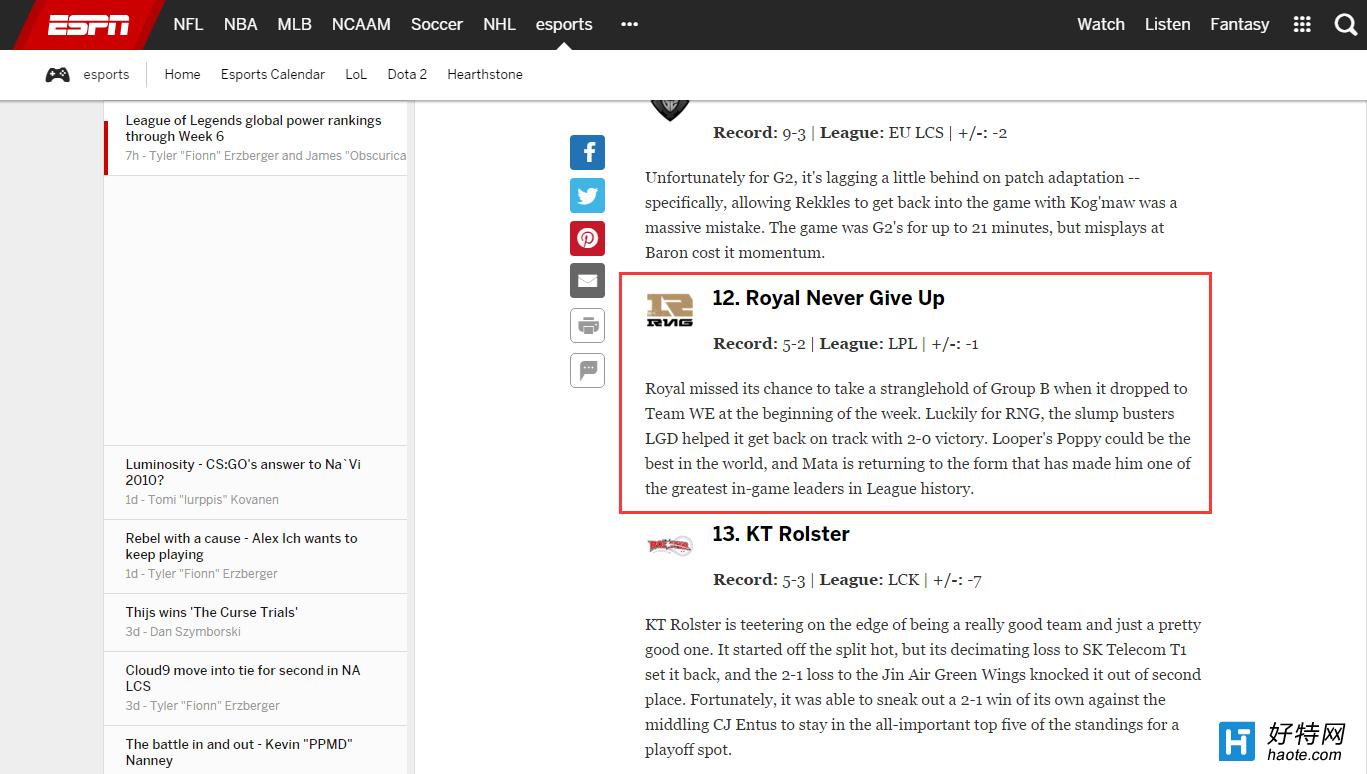Click the 12. Royal Never Give Up heading
This screenshot has height=774, width=1367.
(x=828, y=298)
